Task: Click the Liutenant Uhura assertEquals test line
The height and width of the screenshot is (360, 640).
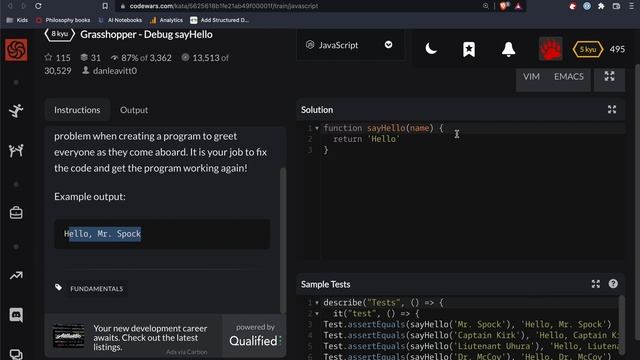Action: pyautogui.click(x=472, y=346)
